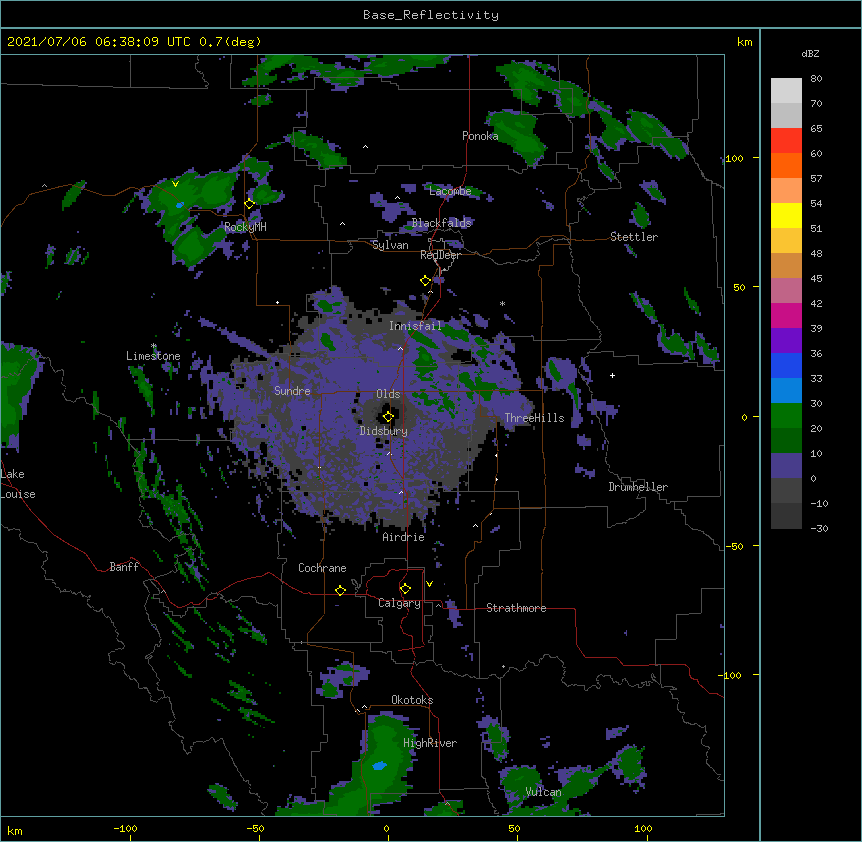Select the Stettler label
Screen dimensions: 862x842
[x=634, y=237]
